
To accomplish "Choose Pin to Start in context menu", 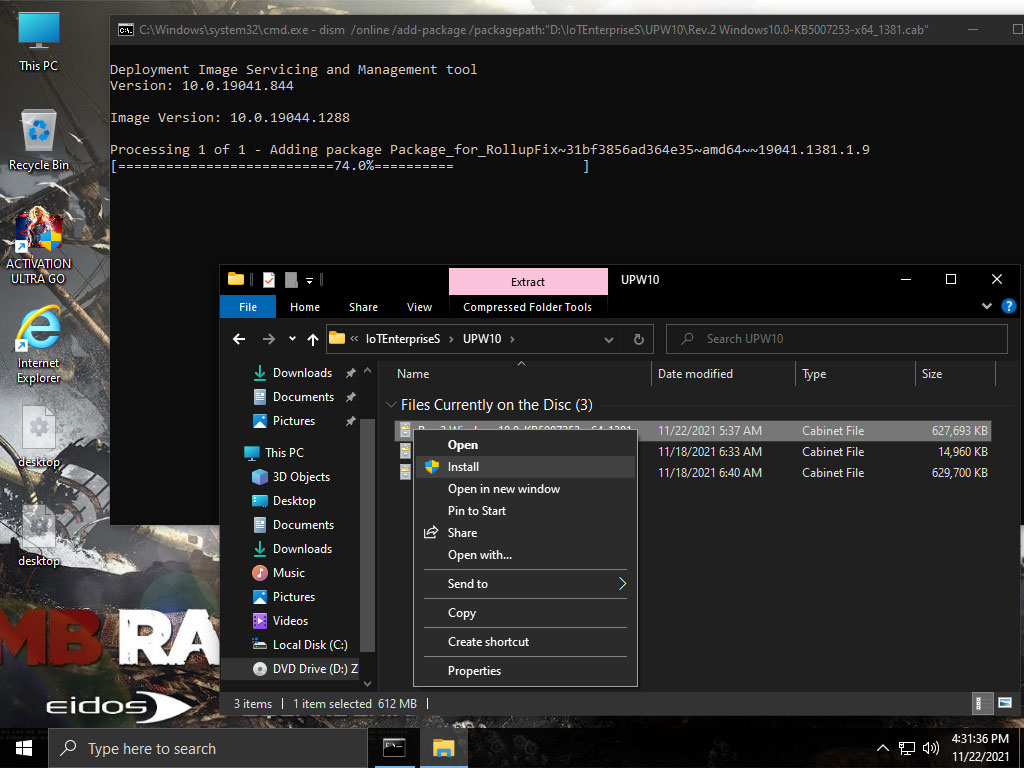I will point(525,511).
